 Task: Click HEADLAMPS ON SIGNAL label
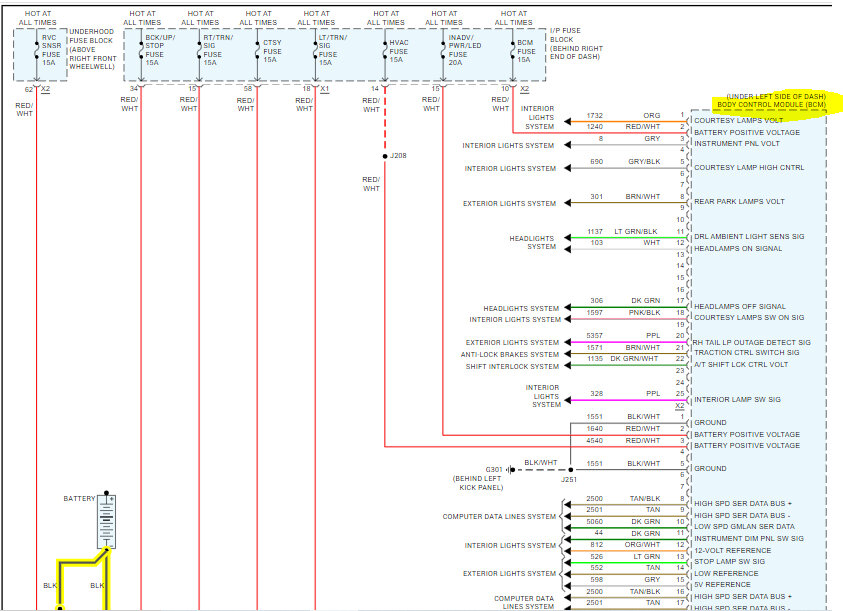click(x=738, y=248)
